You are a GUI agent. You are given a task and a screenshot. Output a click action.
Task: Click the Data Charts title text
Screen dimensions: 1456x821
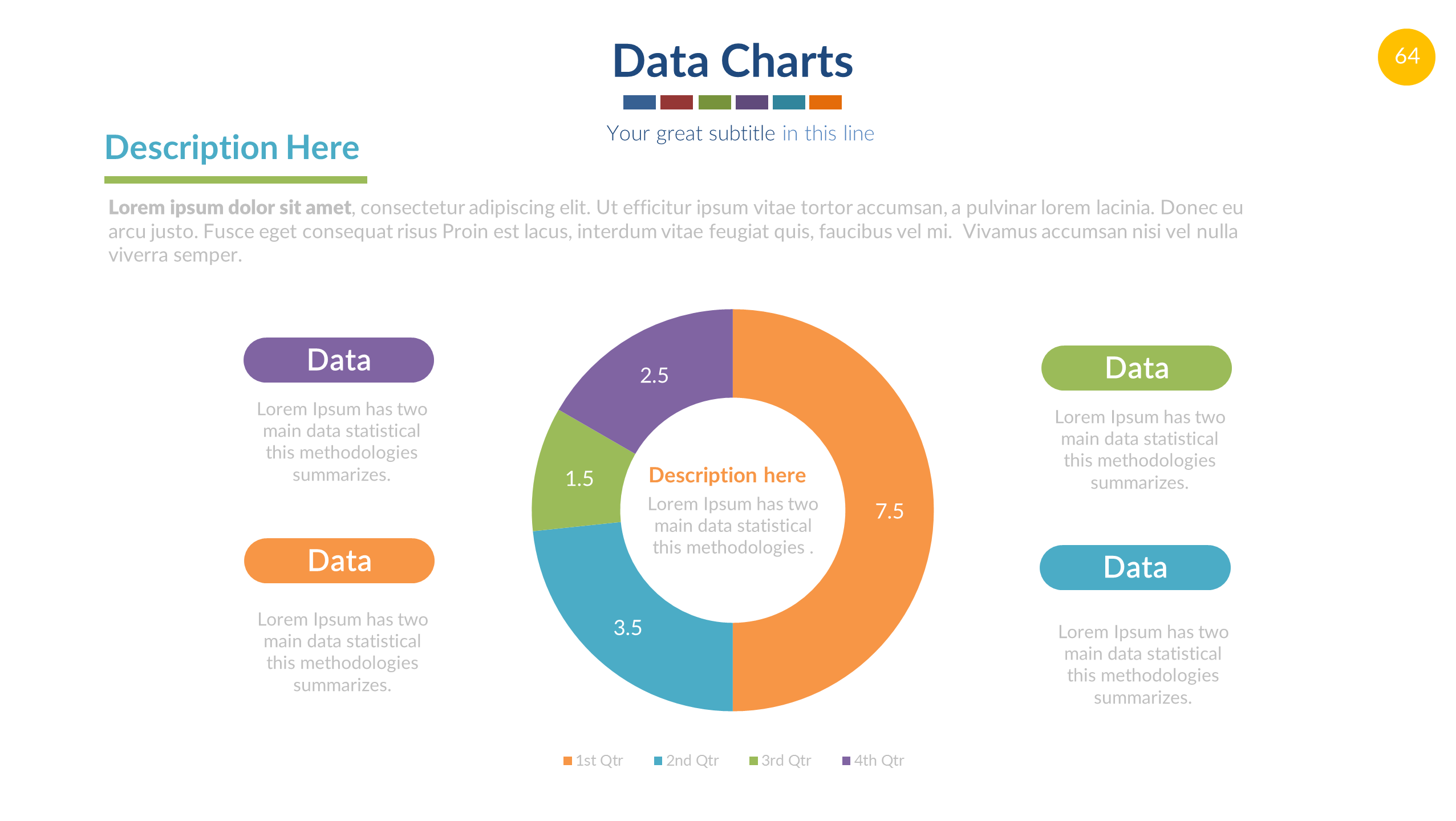point(732,61)
